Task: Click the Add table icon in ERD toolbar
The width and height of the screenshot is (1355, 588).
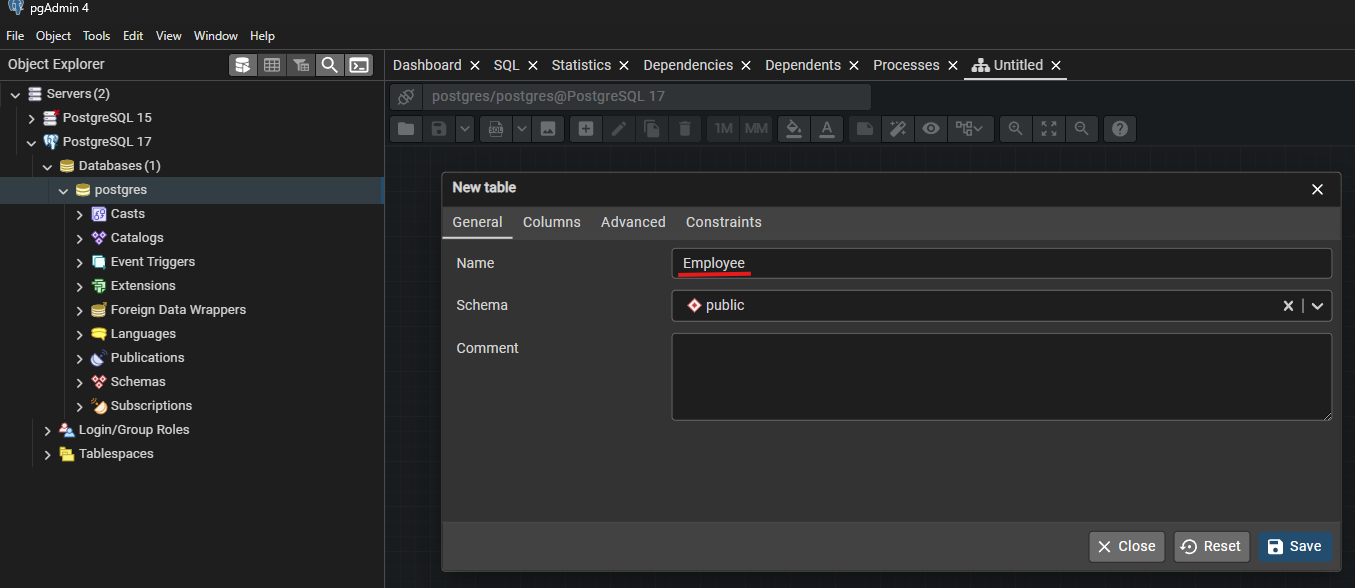Action: 586,129
